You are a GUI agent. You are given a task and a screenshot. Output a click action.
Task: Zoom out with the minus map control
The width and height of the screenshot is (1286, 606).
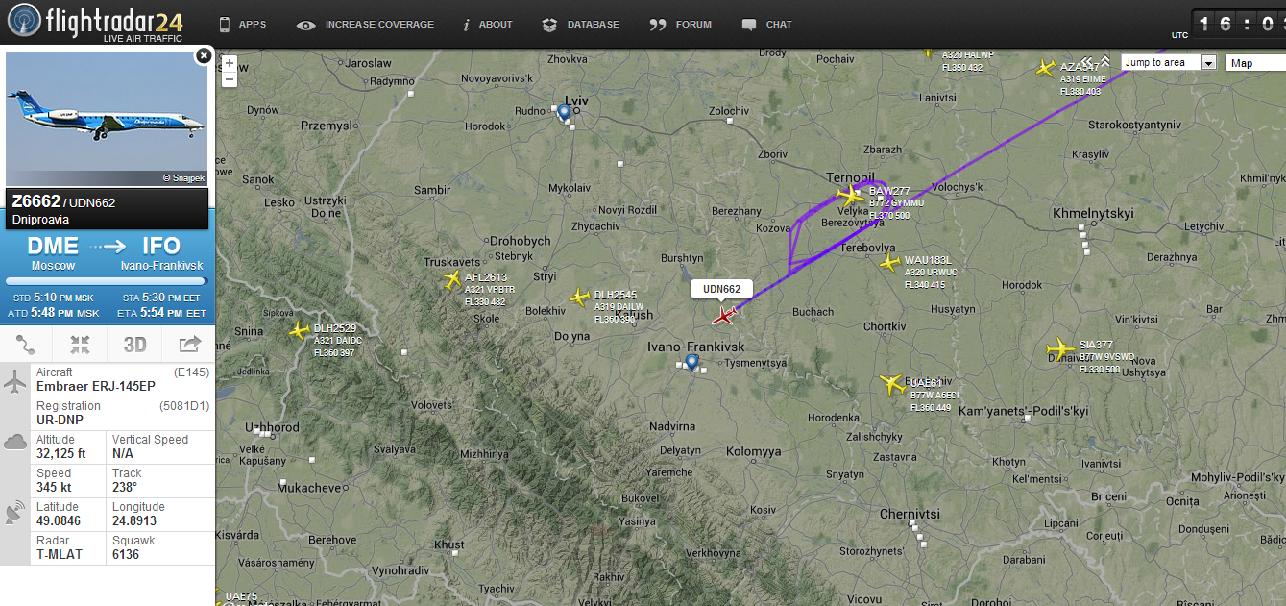230,78
